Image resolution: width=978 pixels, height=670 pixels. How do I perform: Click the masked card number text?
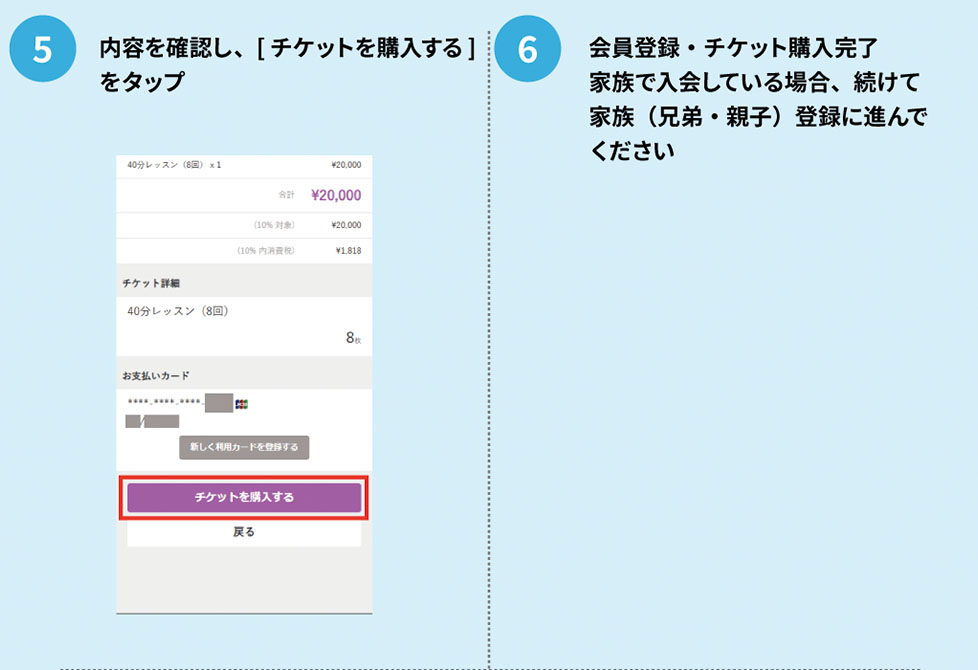coord(165,404)
